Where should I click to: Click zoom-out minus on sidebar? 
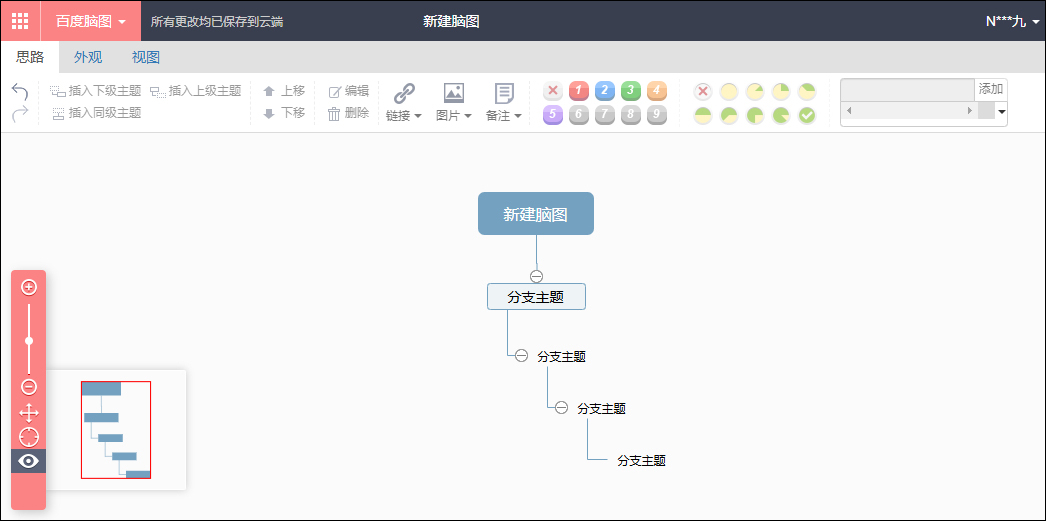pyautogui.click(x=29, y=387)
